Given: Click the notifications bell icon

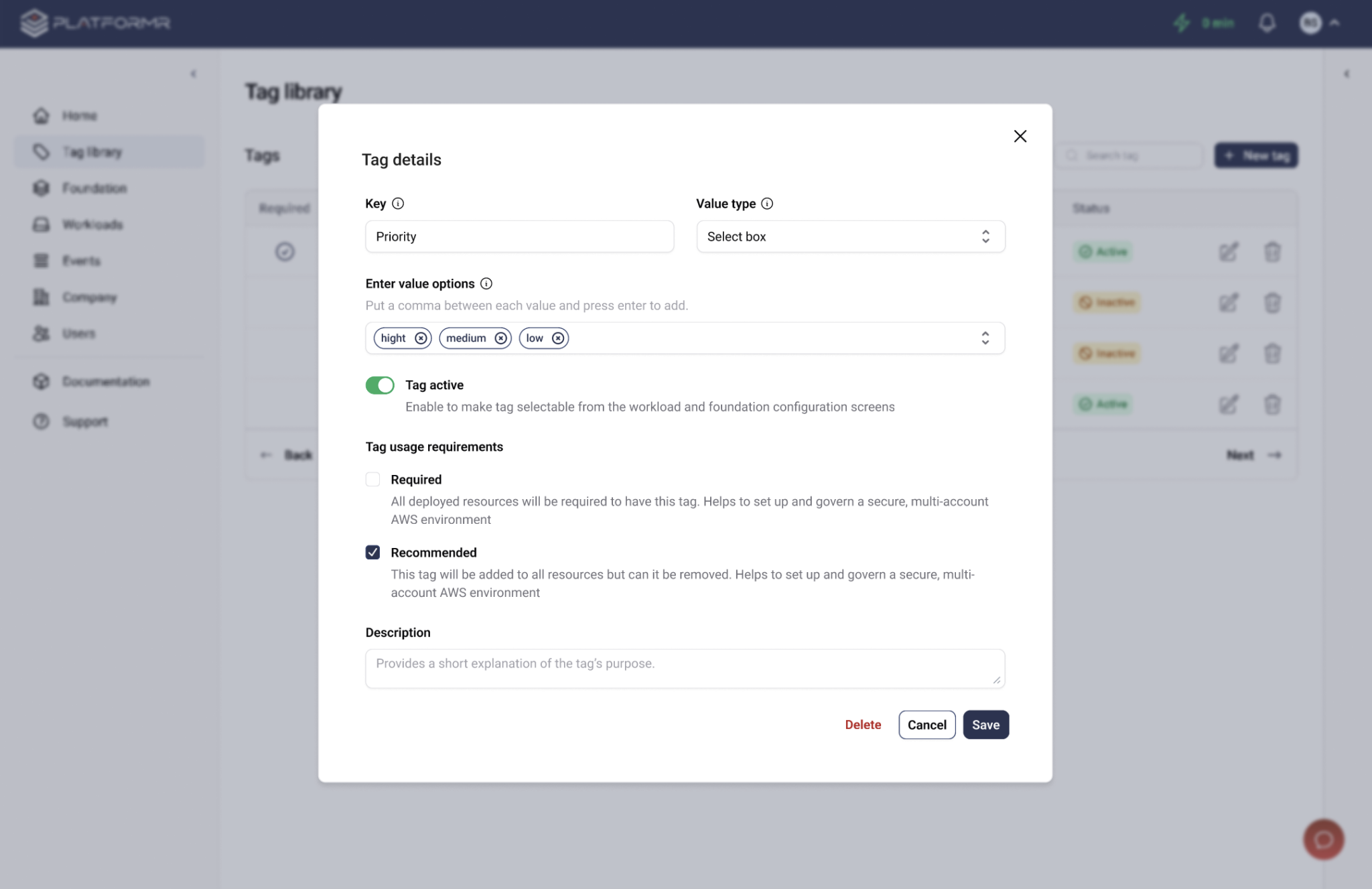Looking at the screenshot, I should coord(1267,23).
